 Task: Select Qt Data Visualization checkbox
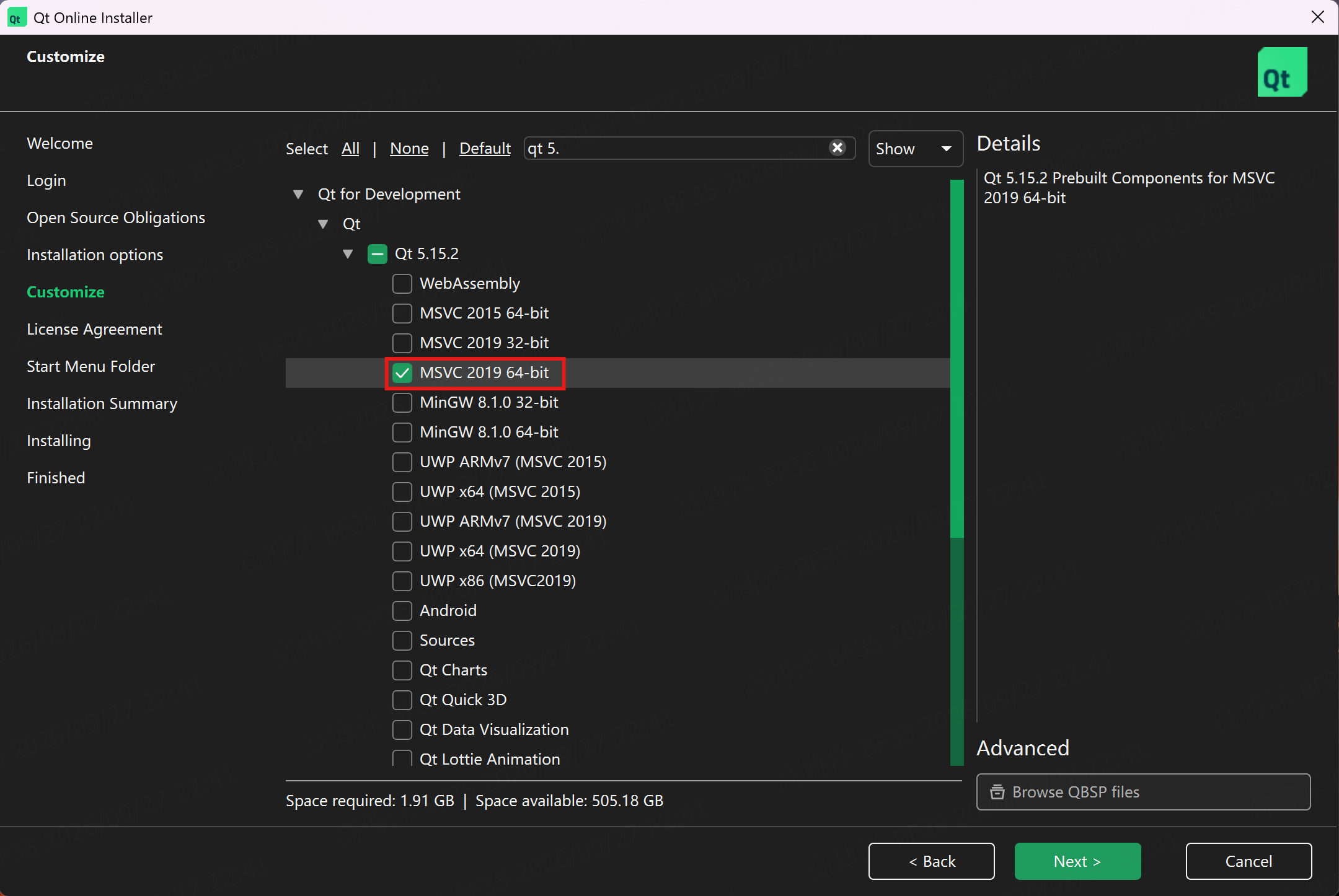click(402, 730)
